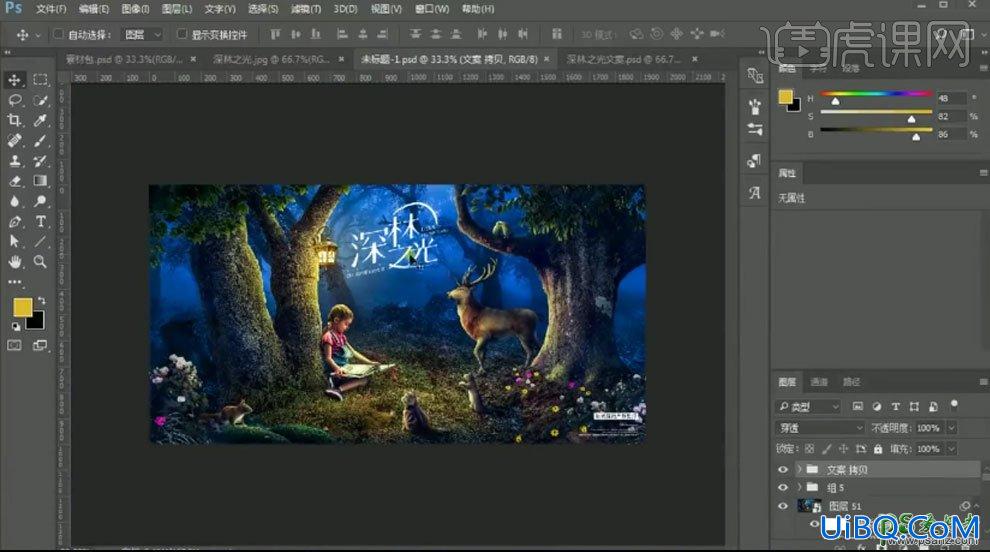
Task: Toggle type layer filter in Layers panel
Action: coord(895,406)
